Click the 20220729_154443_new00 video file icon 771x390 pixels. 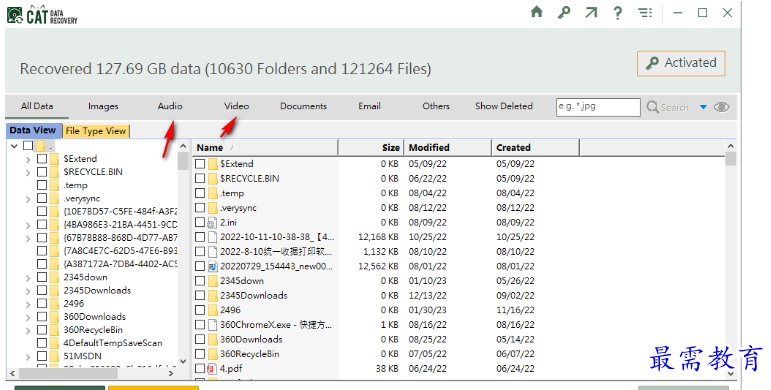coord(212,267)
